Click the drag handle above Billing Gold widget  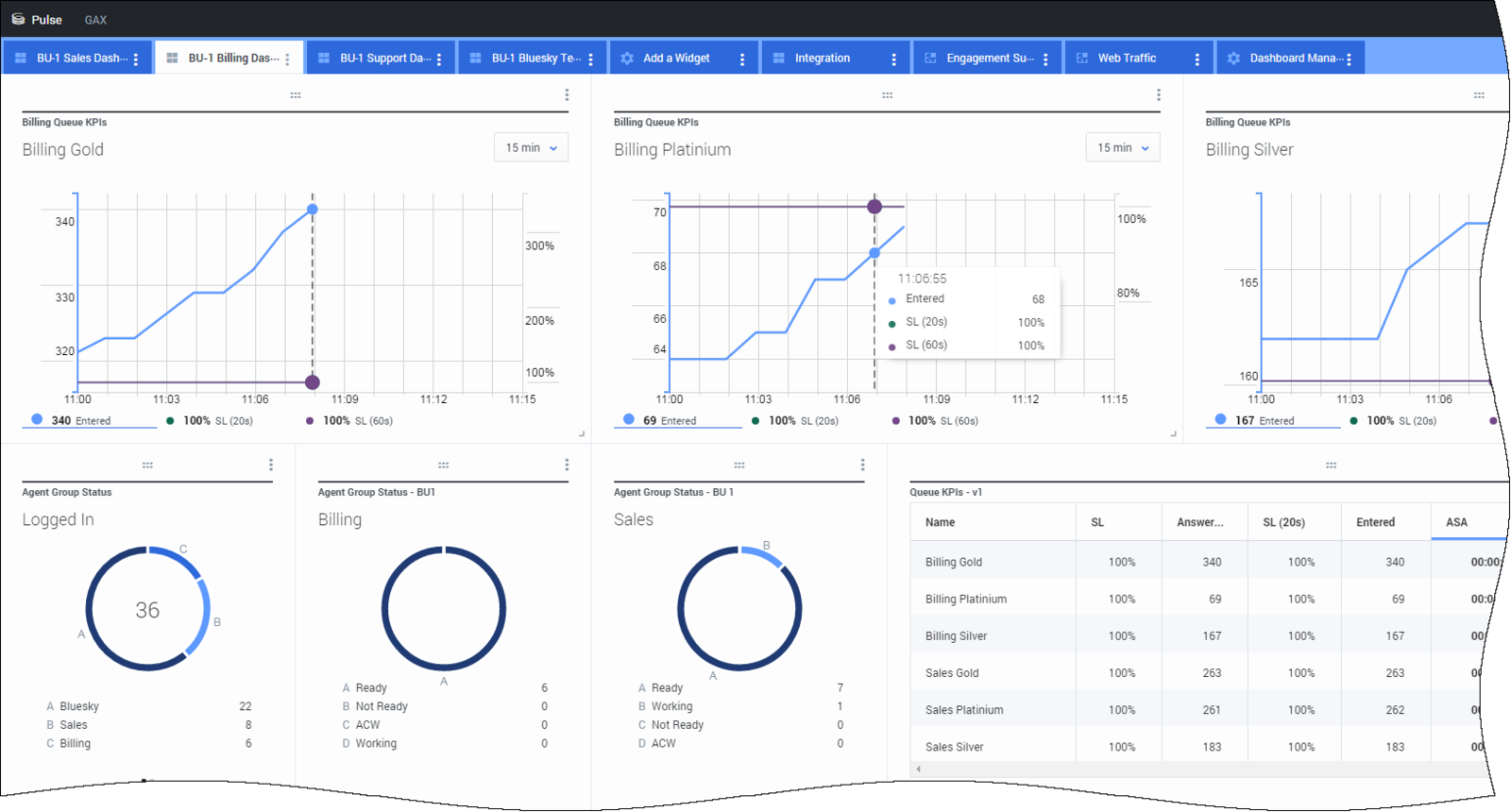(296, 95)
